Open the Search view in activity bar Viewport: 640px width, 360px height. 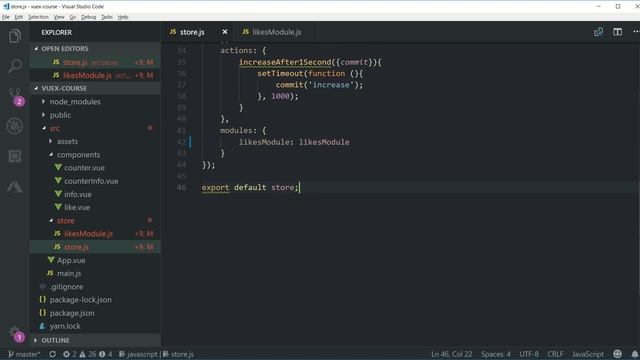(x=15, y=66)
